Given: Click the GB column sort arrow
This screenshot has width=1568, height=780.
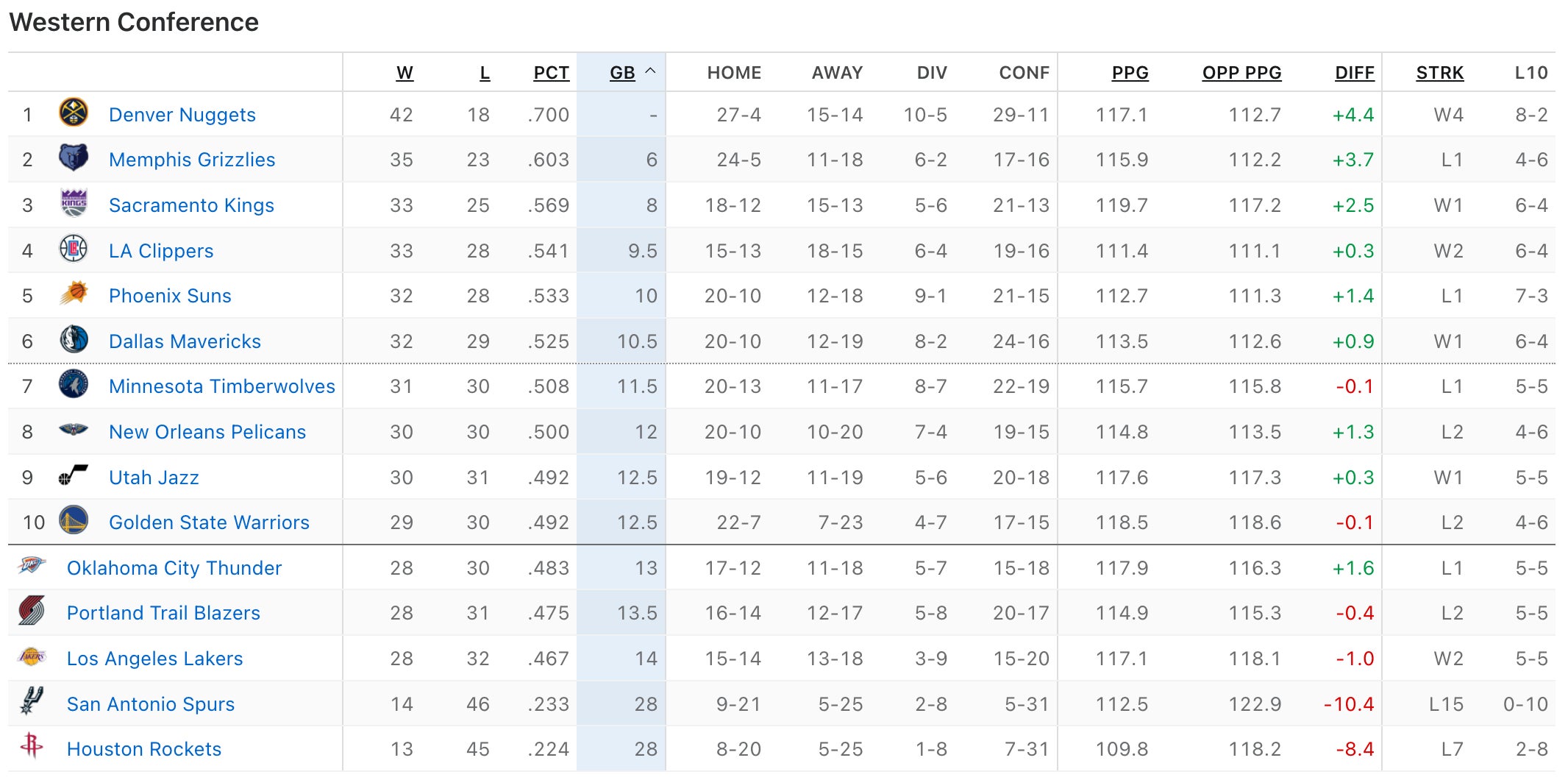Looking at the screenshot, I should pos(650,71).
